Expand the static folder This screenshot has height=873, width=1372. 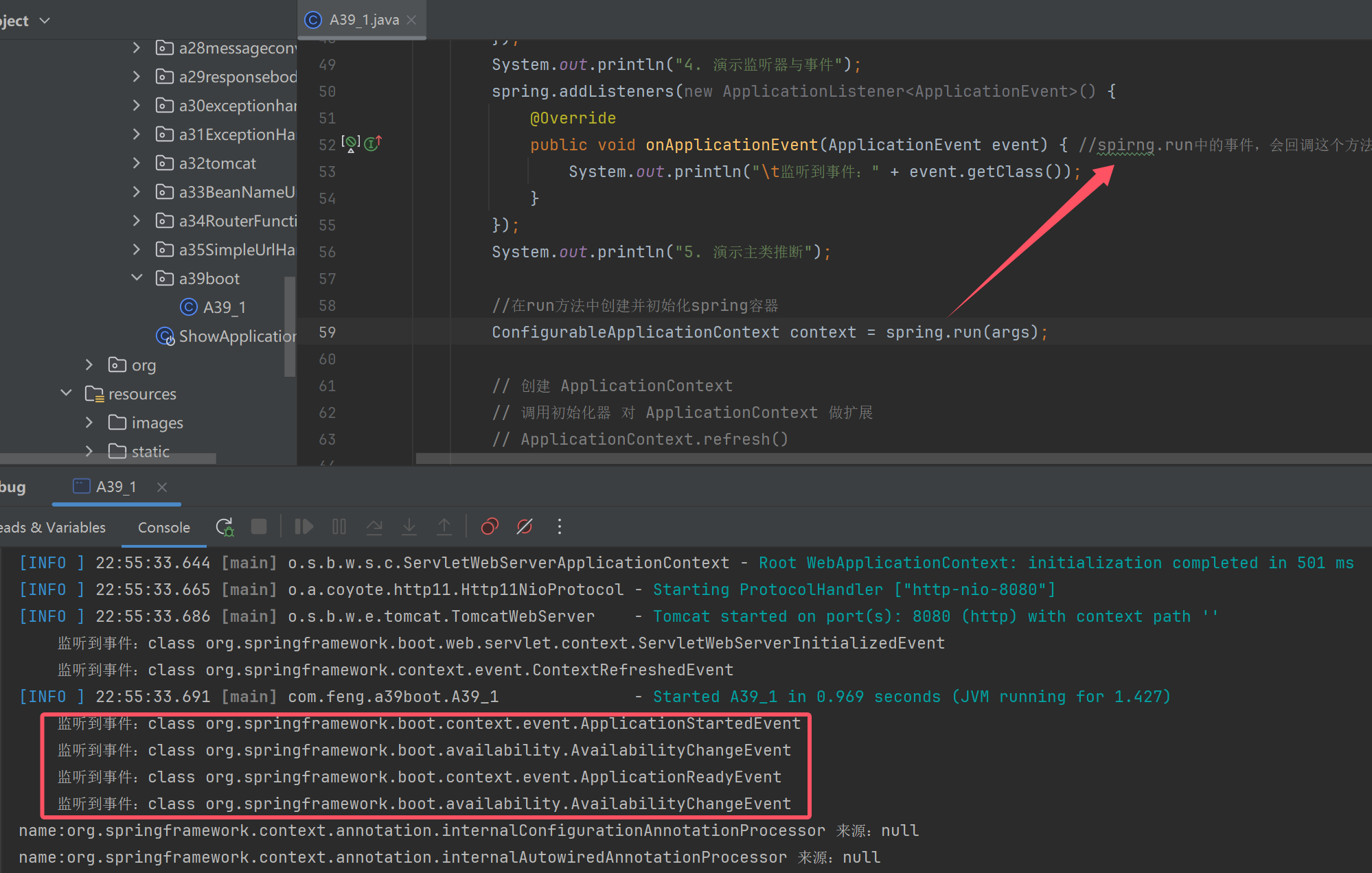[89, 451]
